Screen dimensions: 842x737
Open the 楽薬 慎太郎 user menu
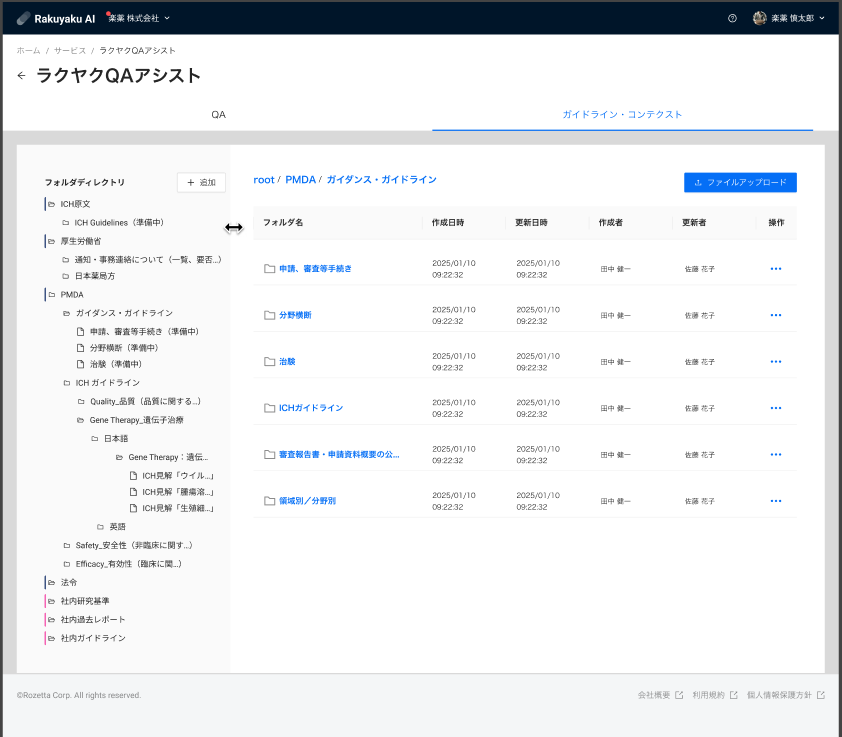[x=788, y=18]
